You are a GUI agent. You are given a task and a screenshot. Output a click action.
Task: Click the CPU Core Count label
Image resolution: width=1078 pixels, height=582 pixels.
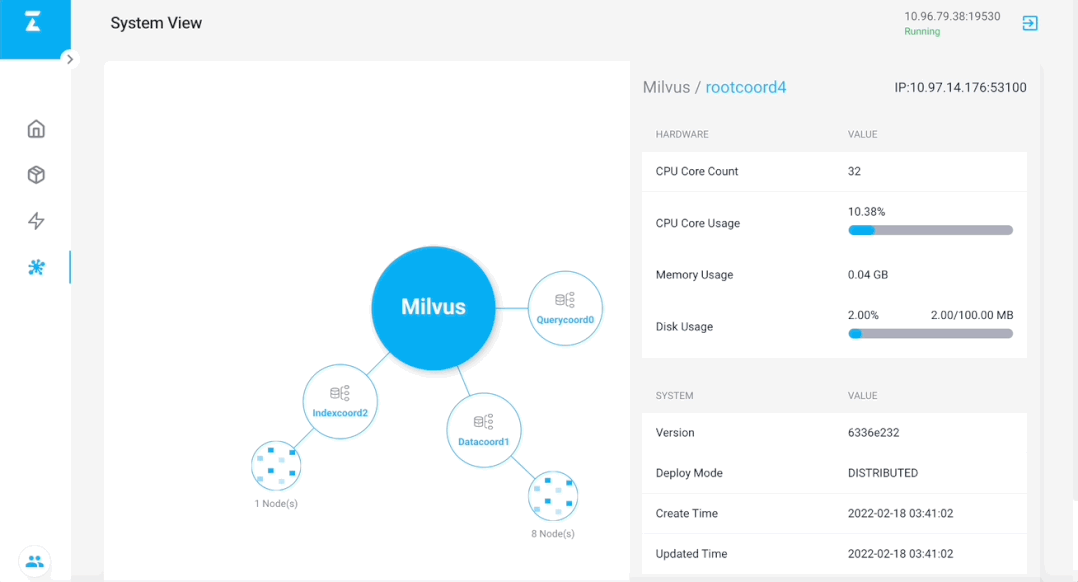point(696,171)
